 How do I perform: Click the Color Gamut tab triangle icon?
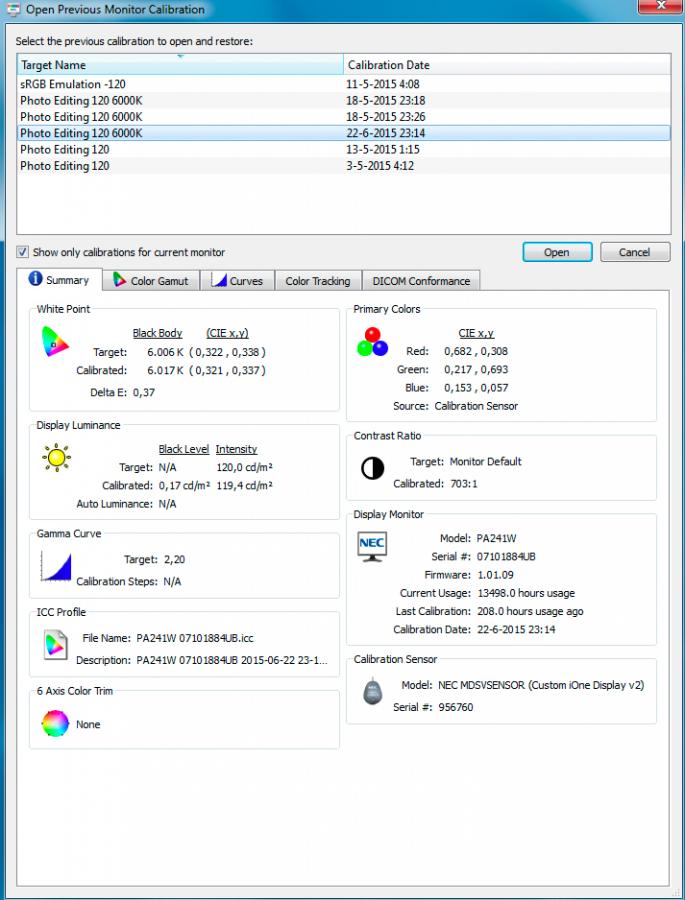[x=119, y=280]
